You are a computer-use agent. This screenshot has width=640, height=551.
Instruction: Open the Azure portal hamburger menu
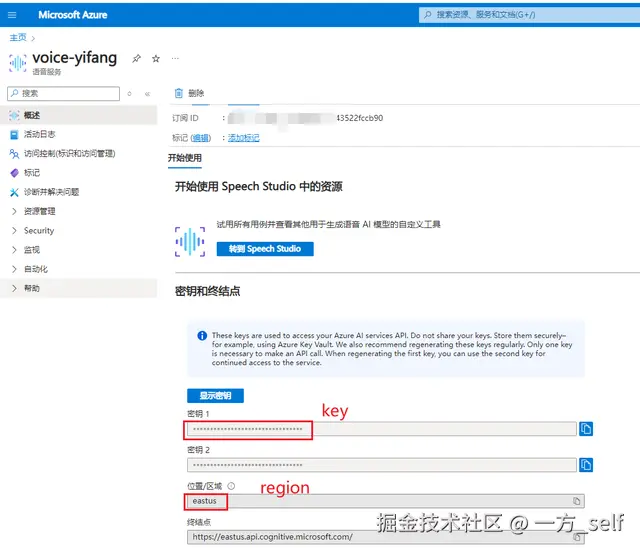(12, 15)
